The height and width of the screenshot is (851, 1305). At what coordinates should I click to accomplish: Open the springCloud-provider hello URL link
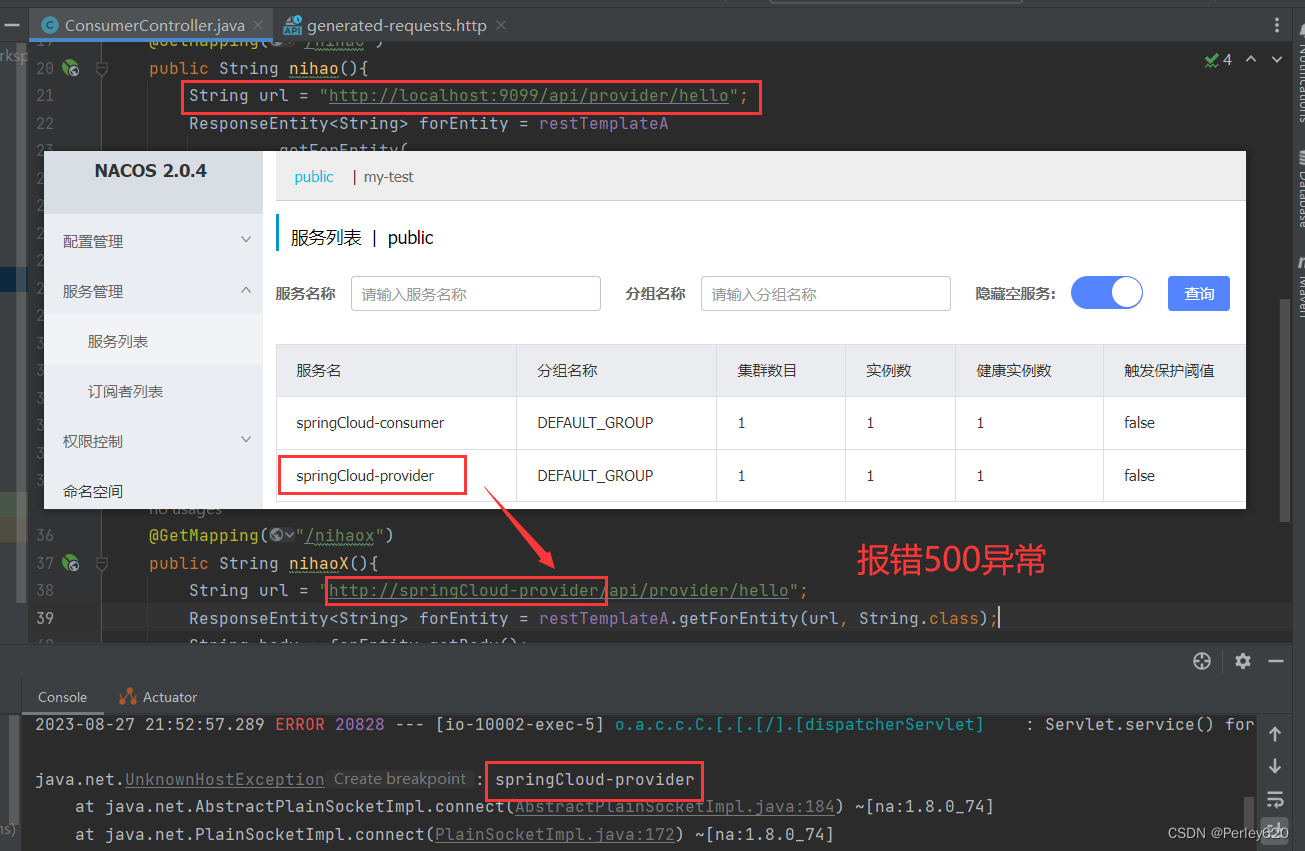pyautogui.click(x=559, y=591)
